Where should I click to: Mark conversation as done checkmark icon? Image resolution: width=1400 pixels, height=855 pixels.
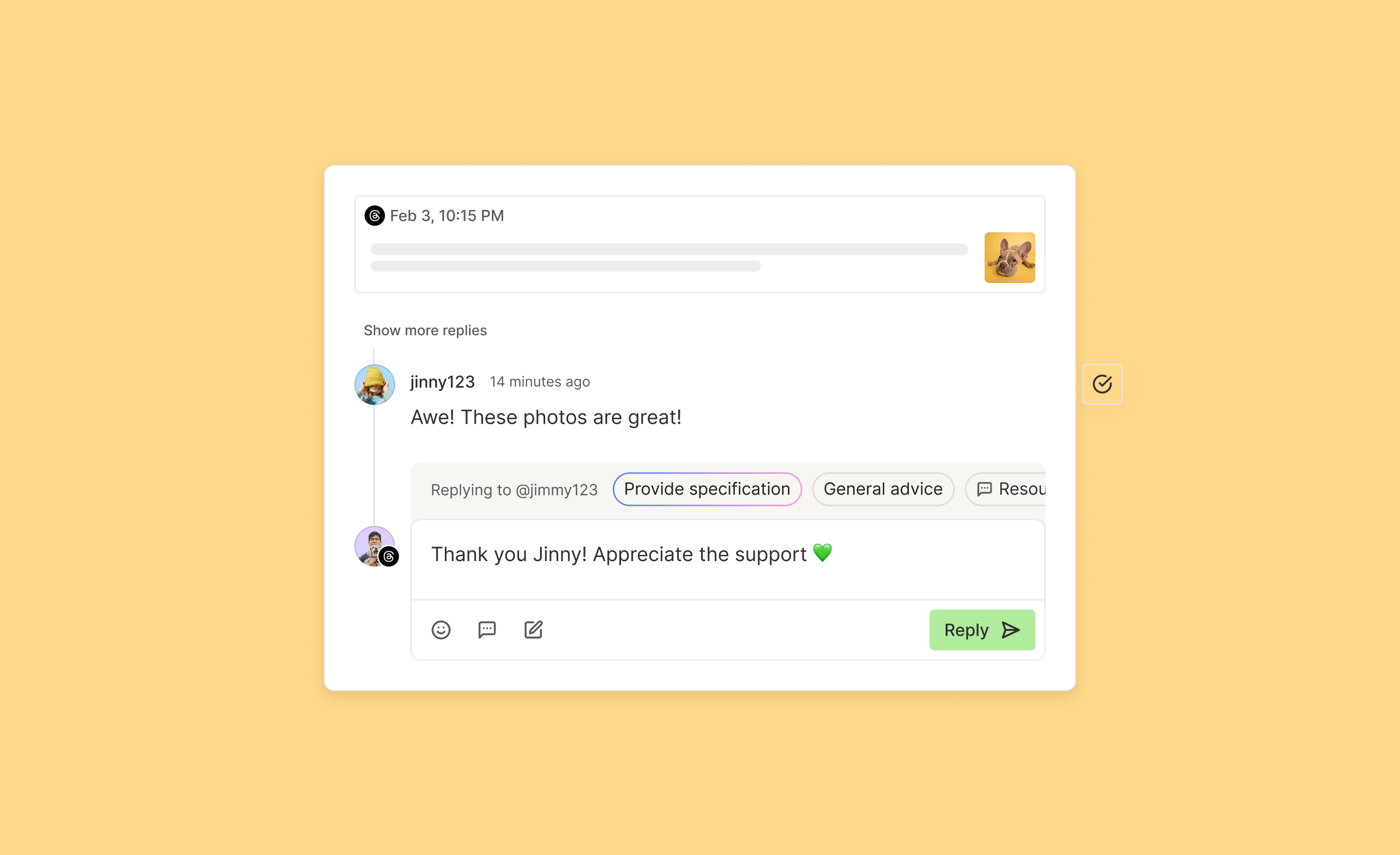(1102, 384)
